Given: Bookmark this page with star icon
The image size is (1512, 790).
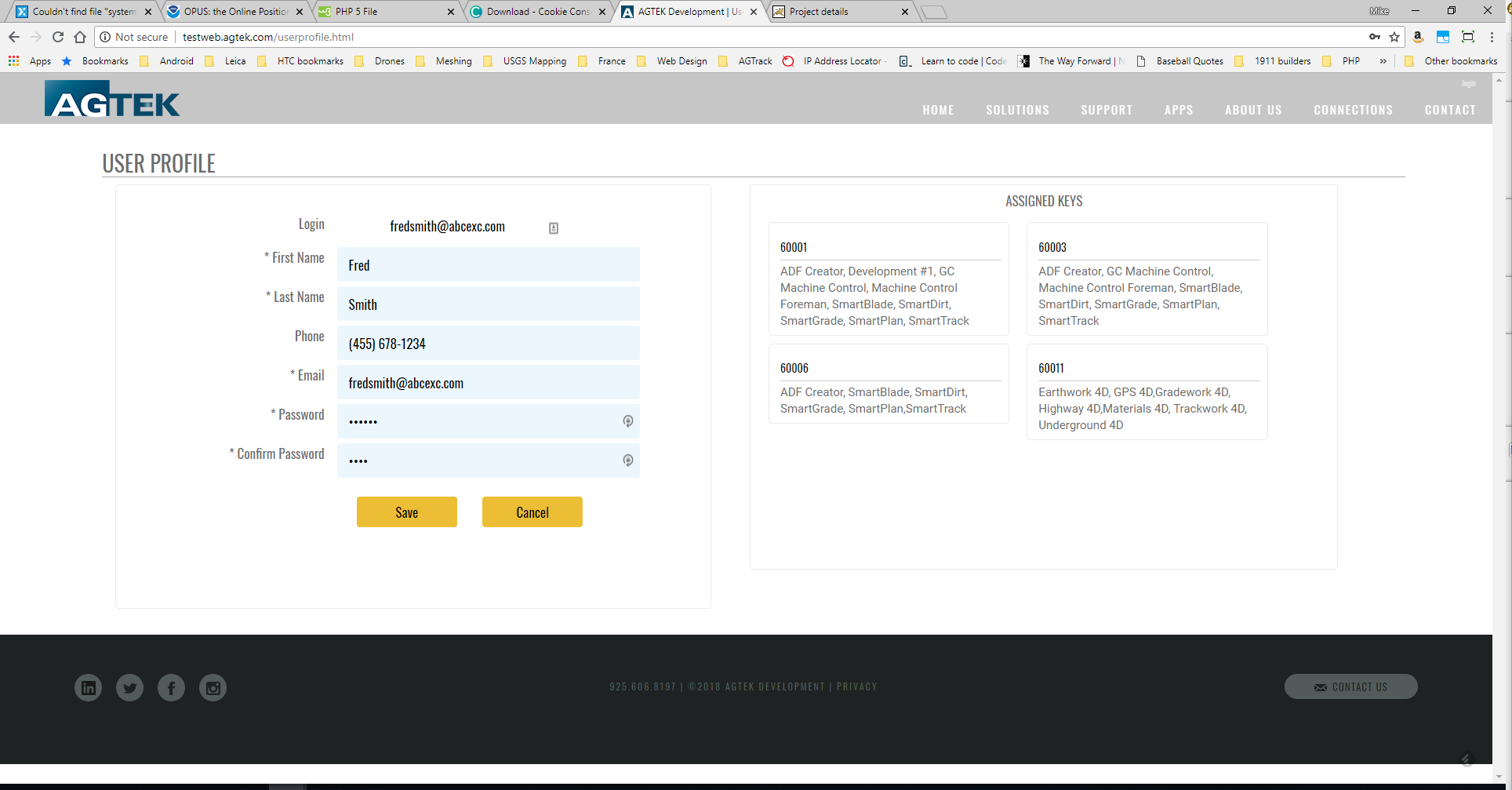Looking at the screenshot, I should coord(1394,37).
